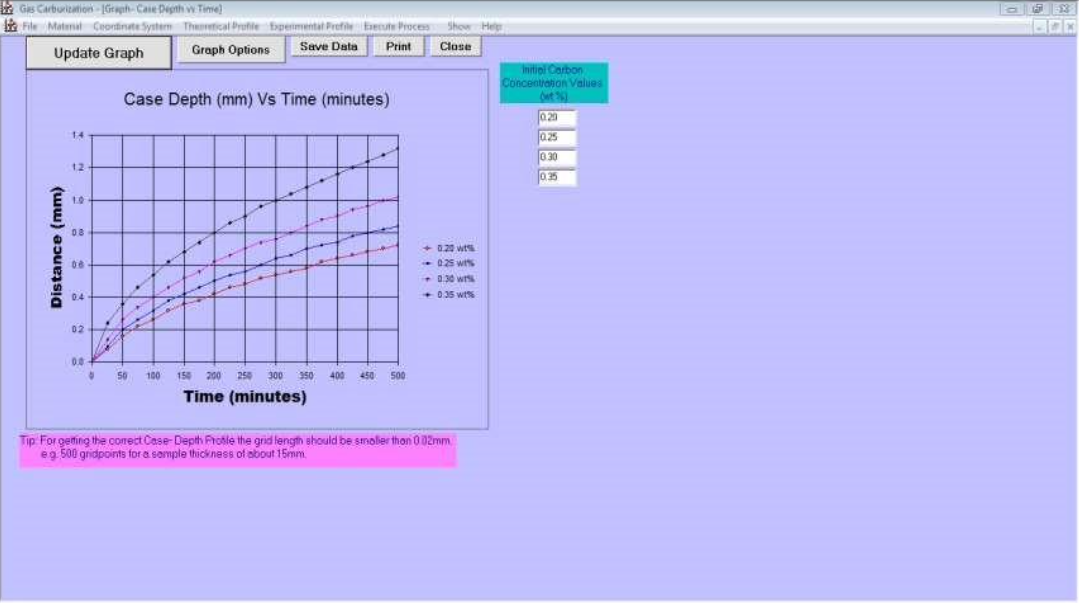Open the Material menu

point(64,26)
